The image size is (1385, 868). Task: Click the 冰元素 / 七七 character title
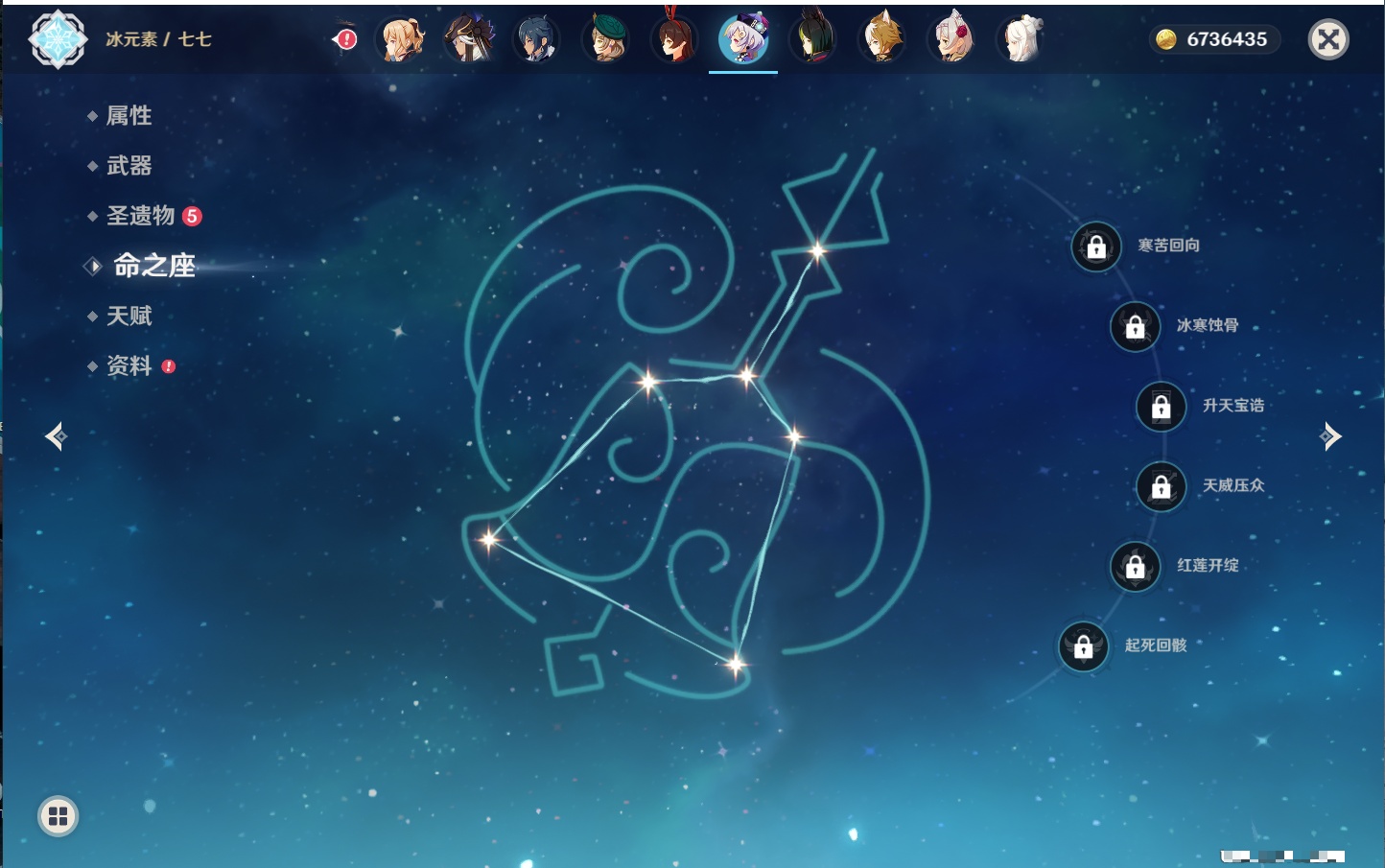[x=158, y=39]
